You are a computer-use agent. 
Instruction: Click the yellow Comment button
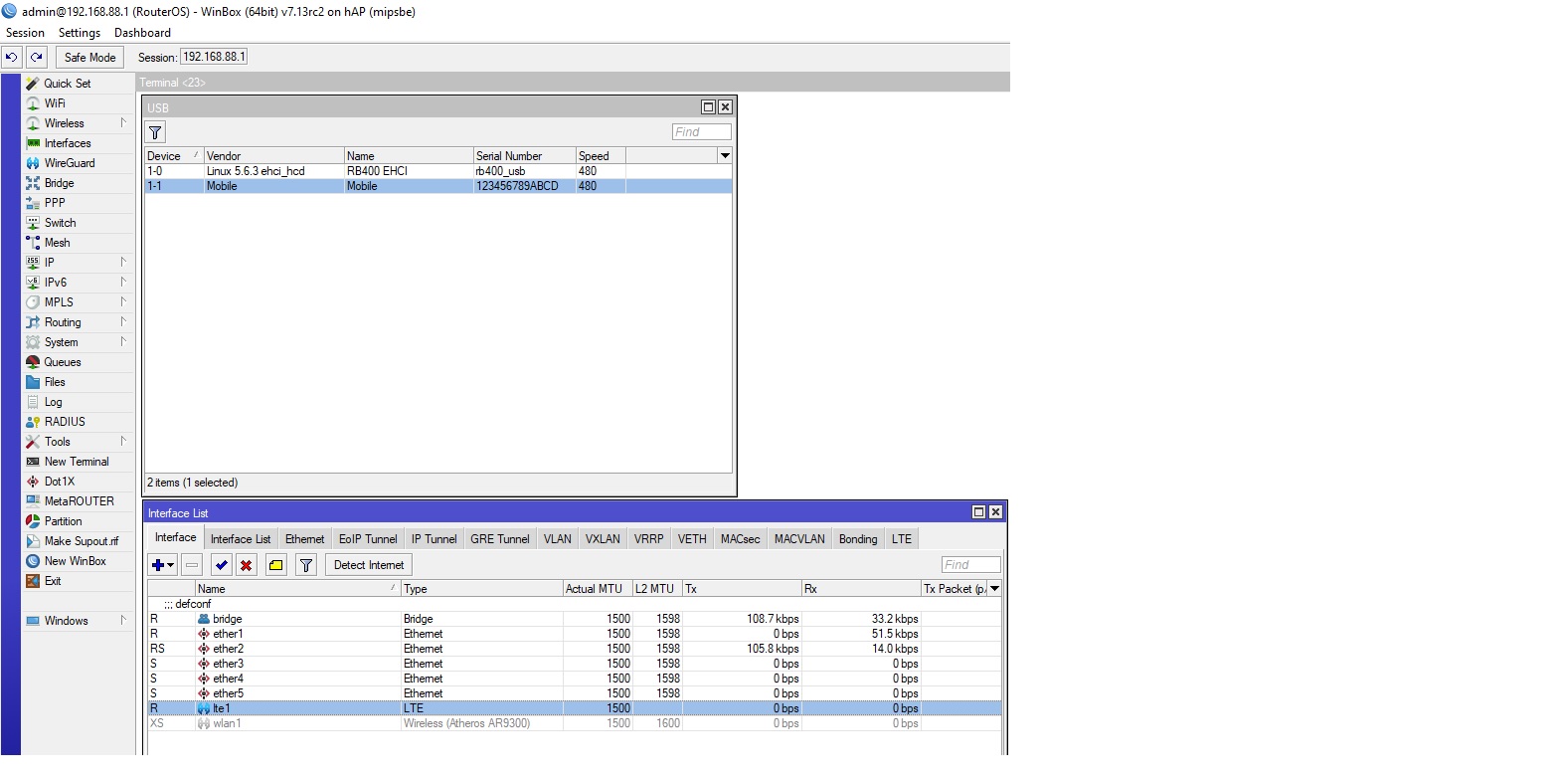tap(276, 565)
